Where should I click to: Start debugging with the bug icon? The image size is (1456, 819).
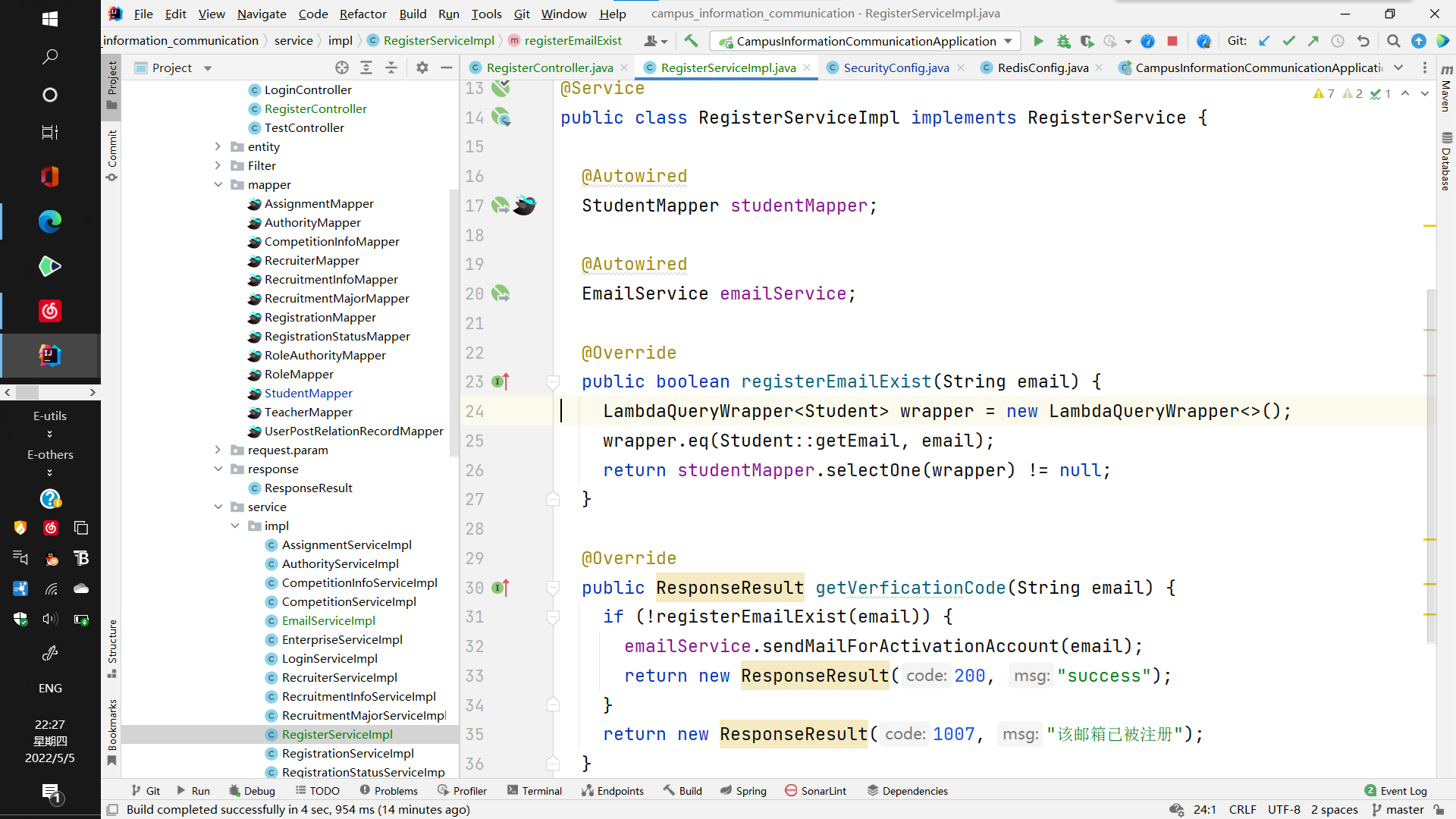tap(1063, 41)
